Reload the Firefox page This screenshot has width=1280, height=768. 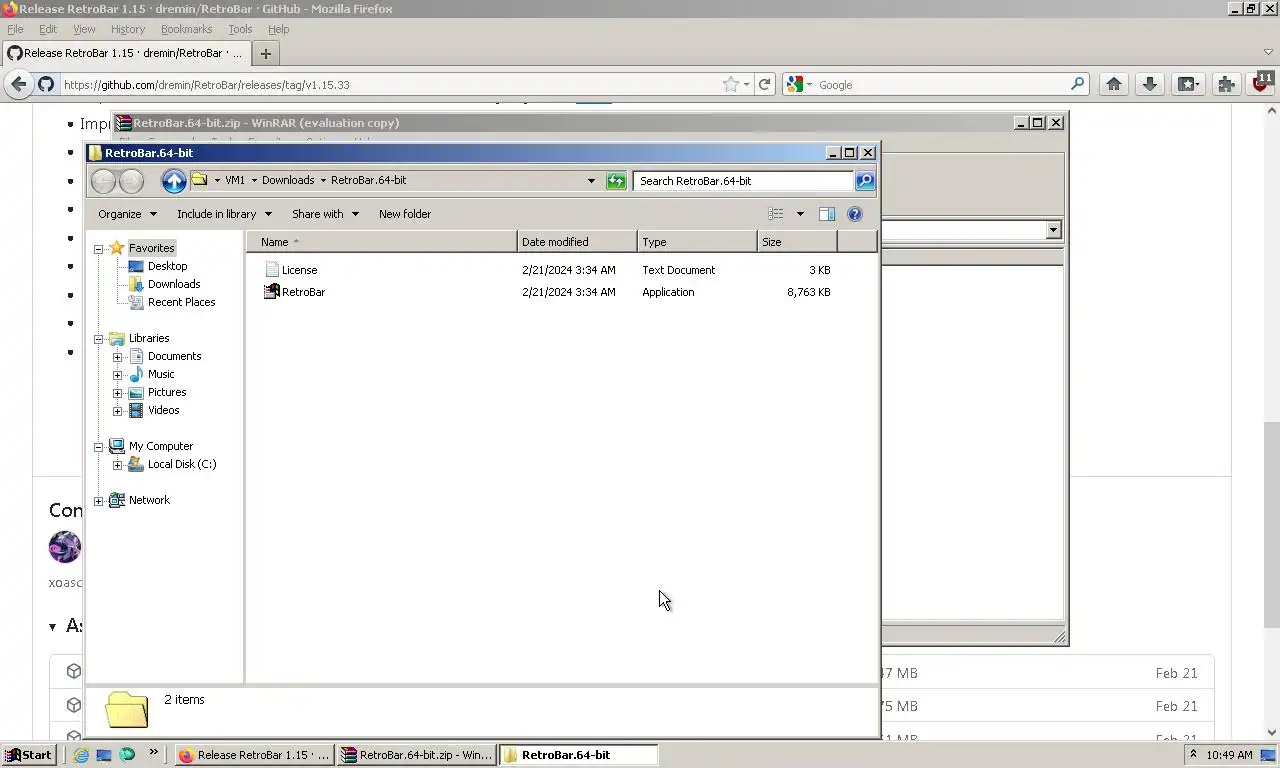(x=765, y=85)
